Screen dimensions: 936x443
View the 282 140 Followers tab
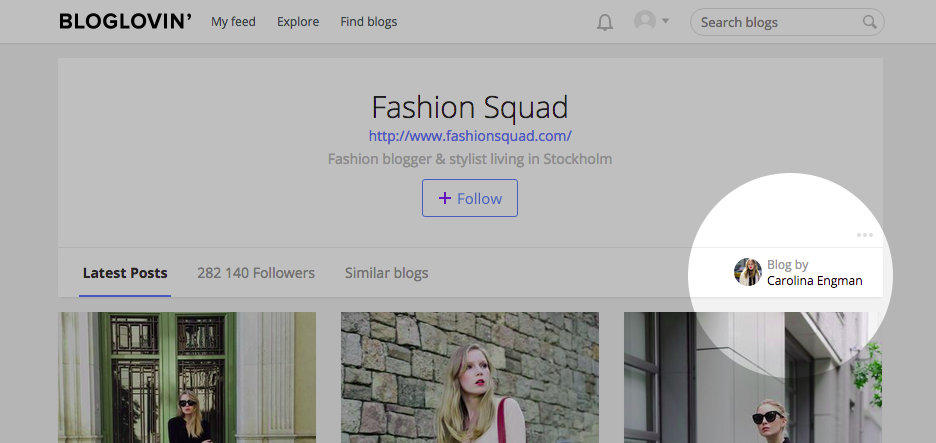(256, 273)
